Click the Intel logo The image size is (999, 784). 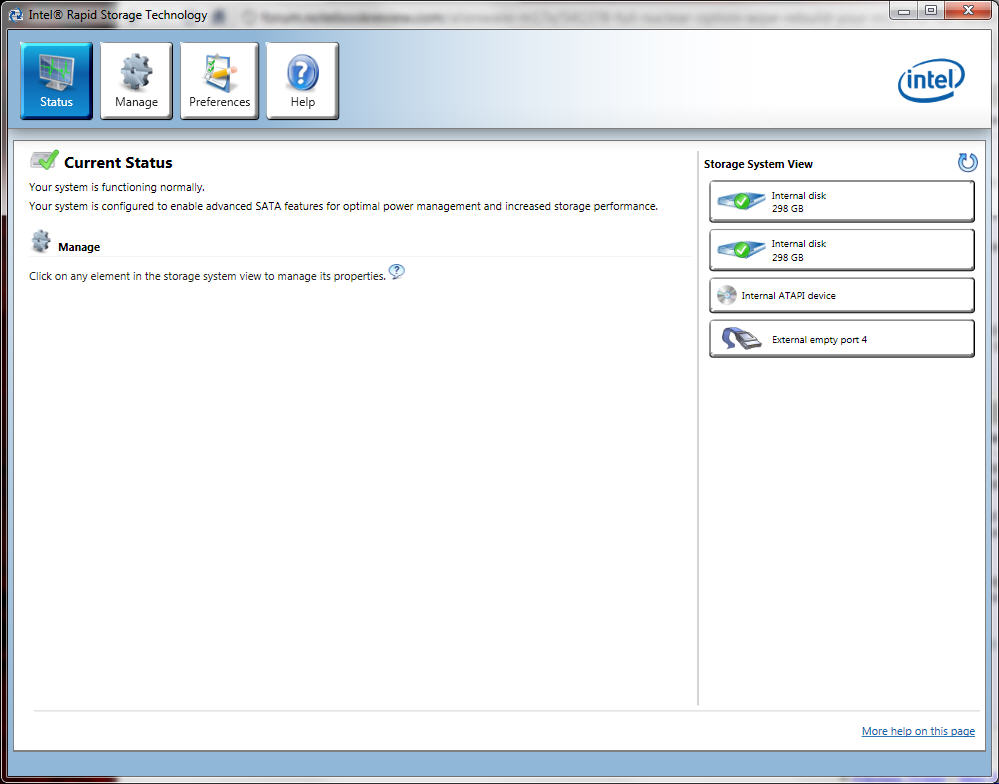[x=931, y=80]
